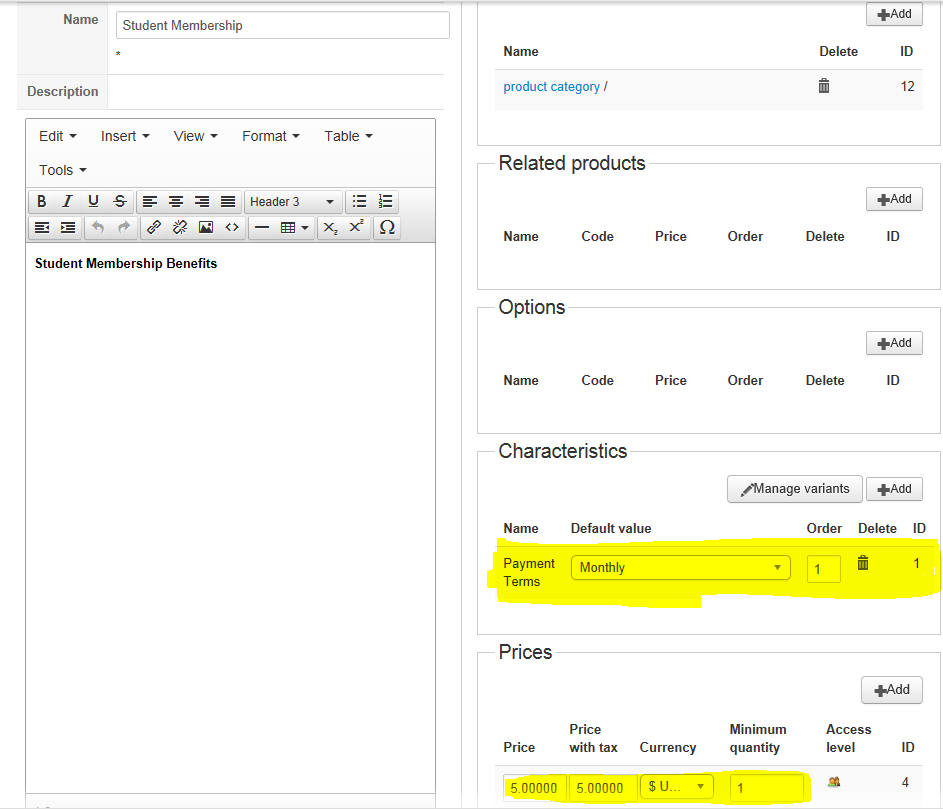
Task: Click the Manage variants button
Action: [794, 489]
